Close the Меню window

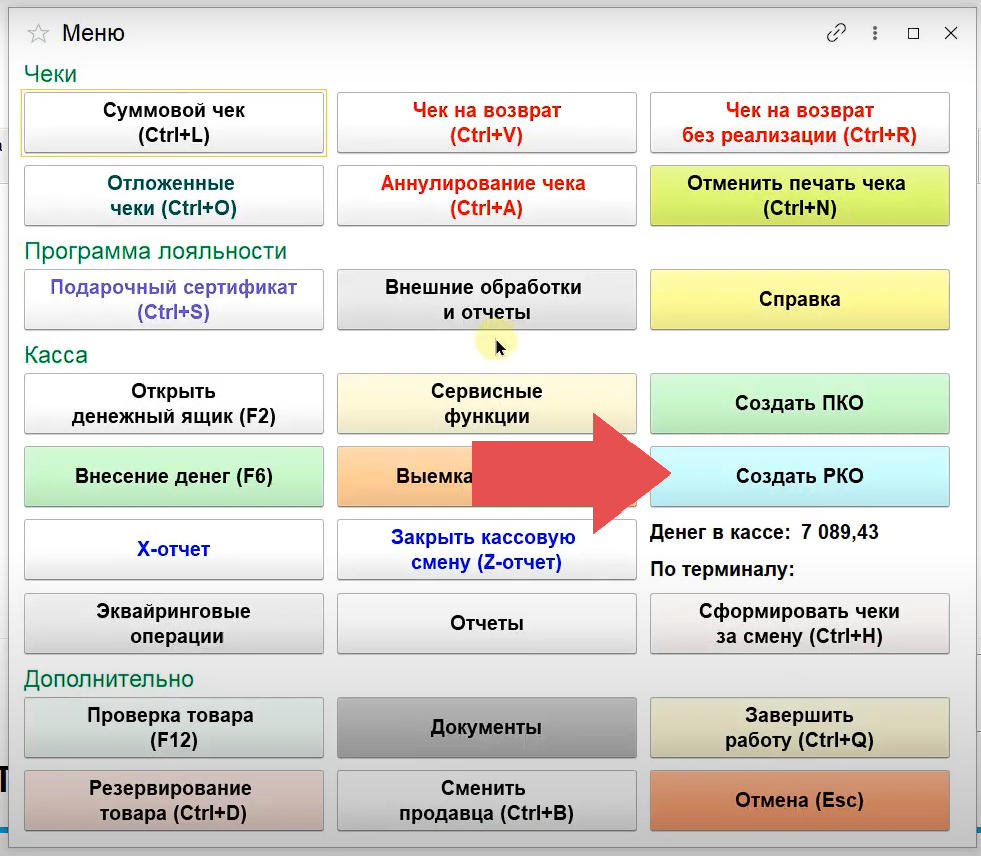[x=951, y=33]
